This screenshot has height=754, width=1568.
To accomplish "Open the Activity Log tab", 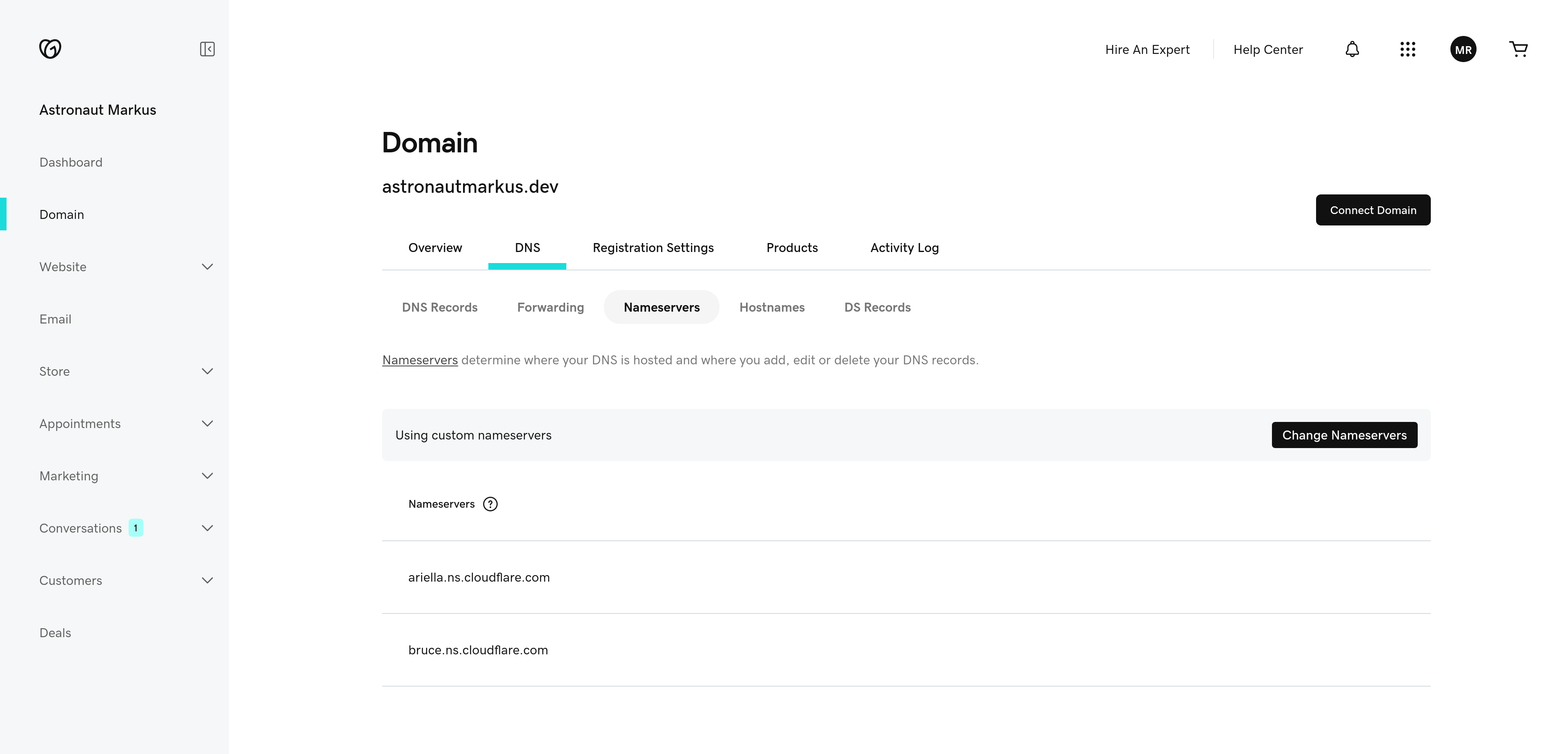I will pyautogui.click(x=904, y=248).
